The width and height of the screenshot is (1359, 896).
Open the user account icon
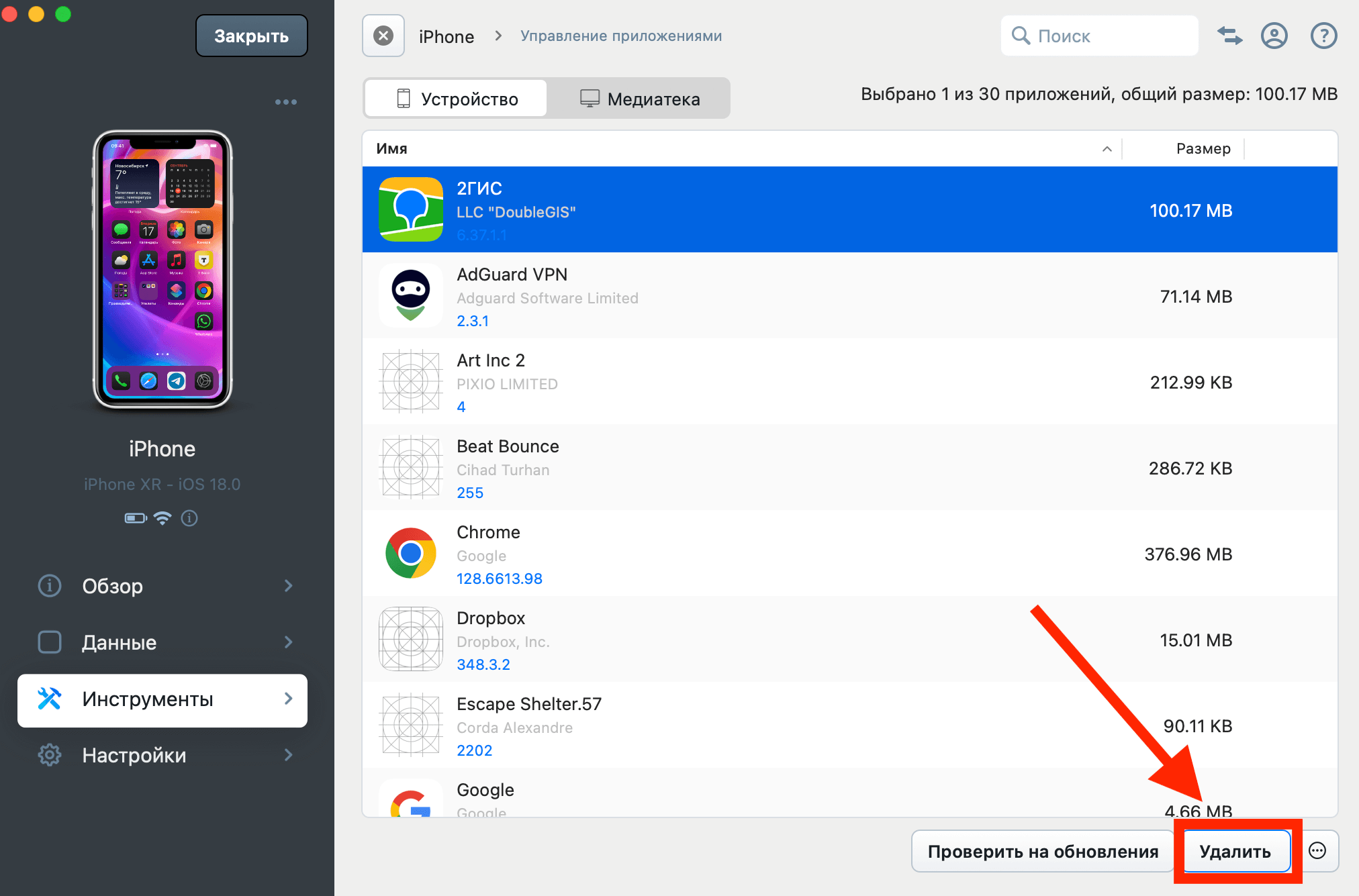click(1274, 36)
